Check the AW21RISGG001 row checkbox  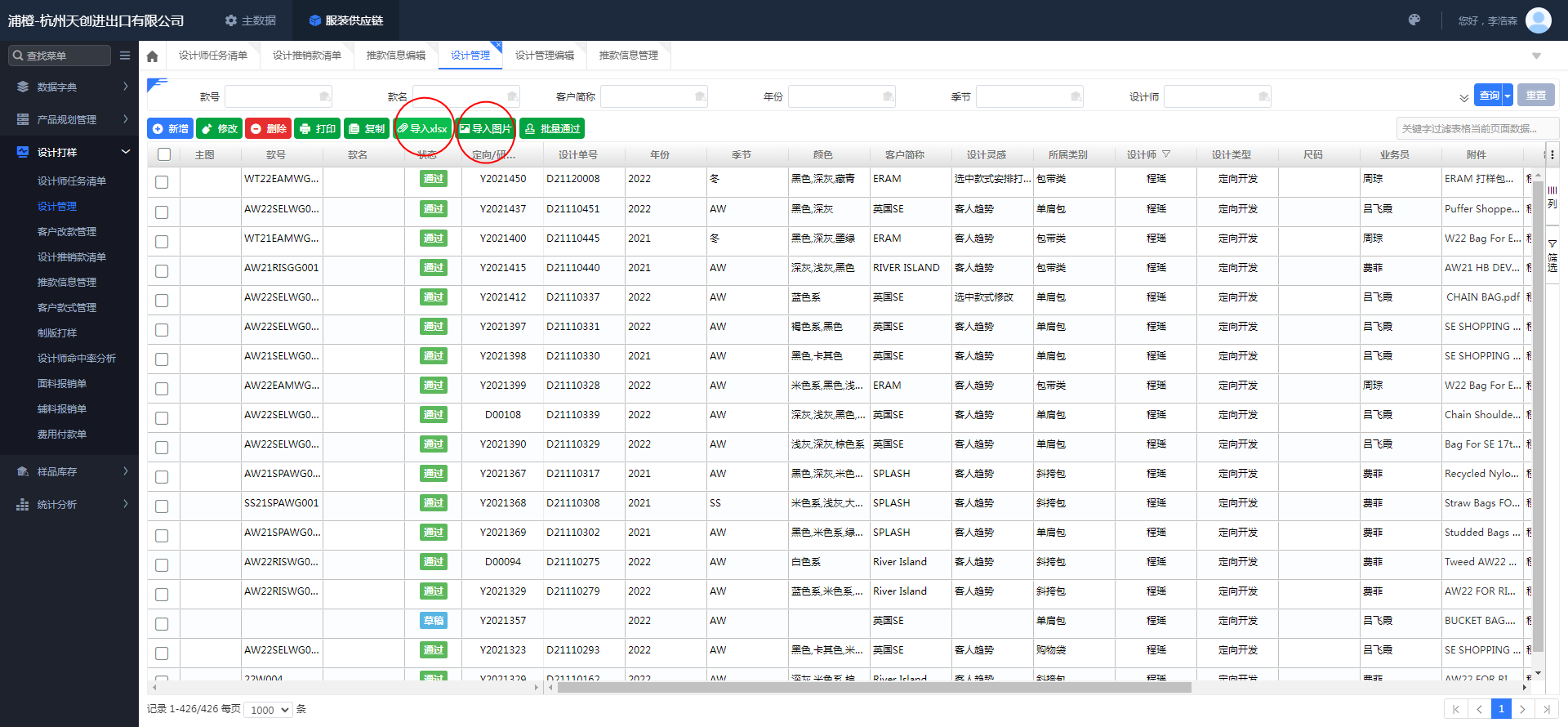click(x=162, y=271)
